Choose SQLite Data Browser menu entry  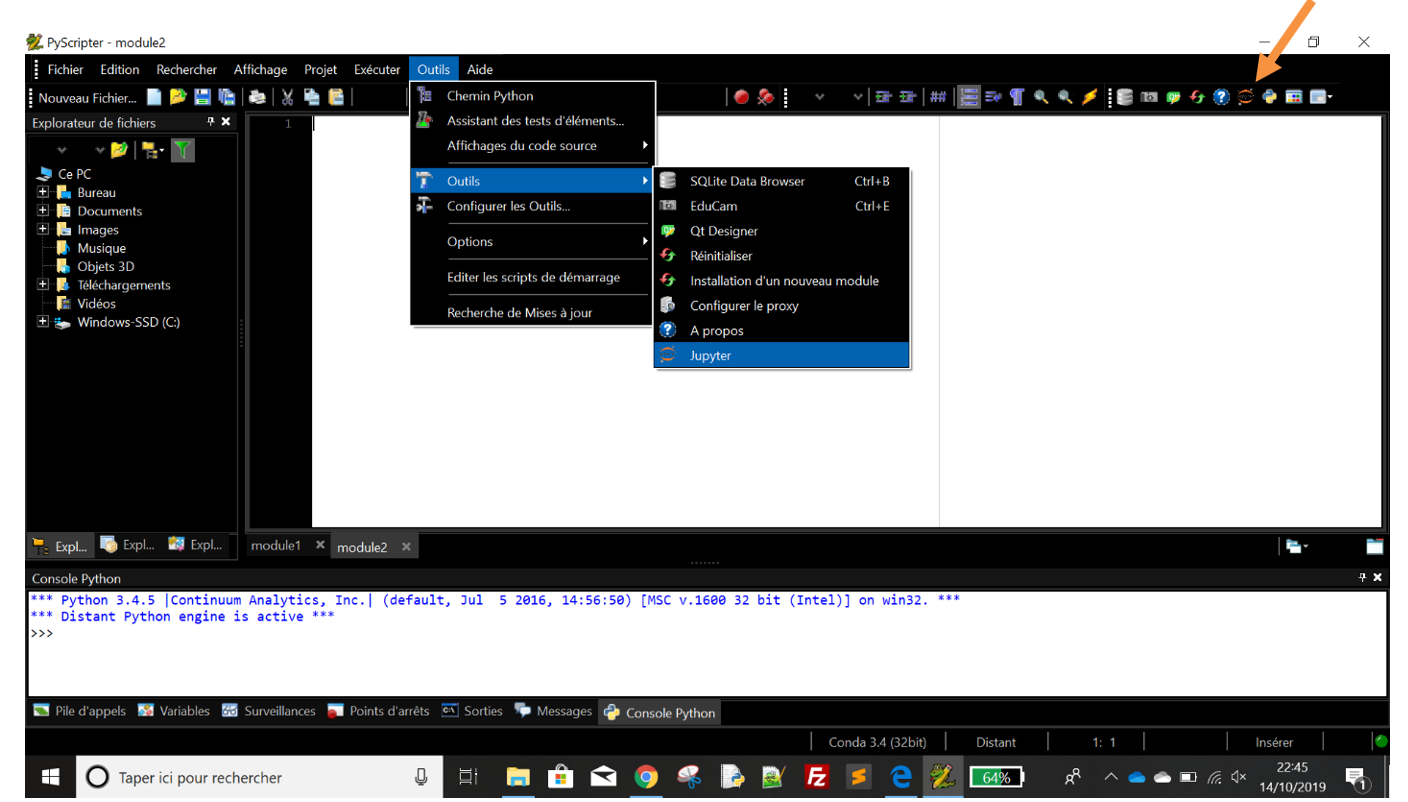pos(782,181)
